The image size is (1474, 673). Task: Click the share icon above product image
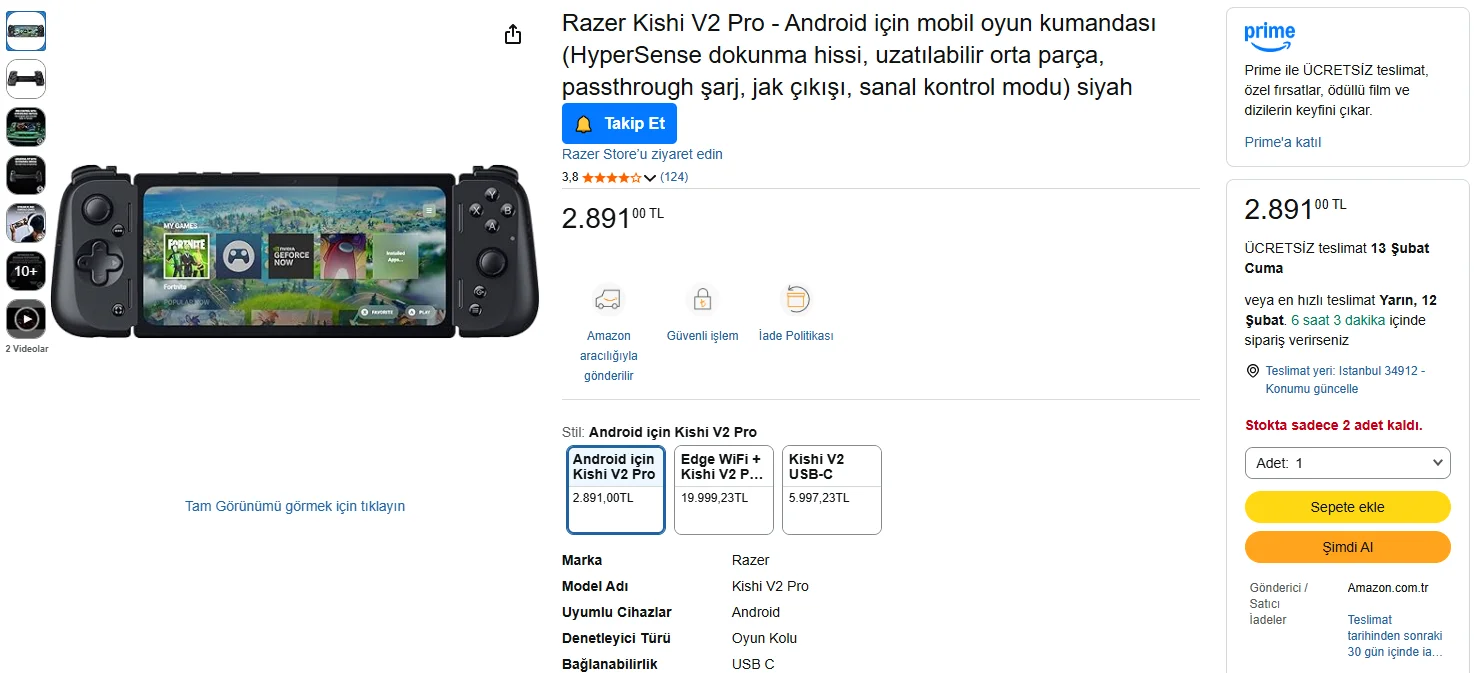coord(513,34)
